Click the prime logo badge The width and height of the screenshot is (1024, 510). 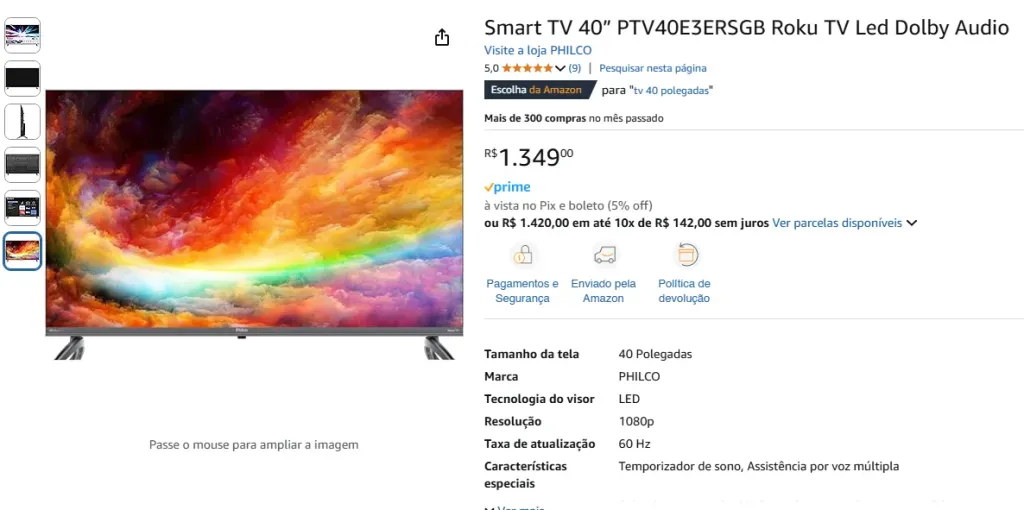(x=507, y=187)
